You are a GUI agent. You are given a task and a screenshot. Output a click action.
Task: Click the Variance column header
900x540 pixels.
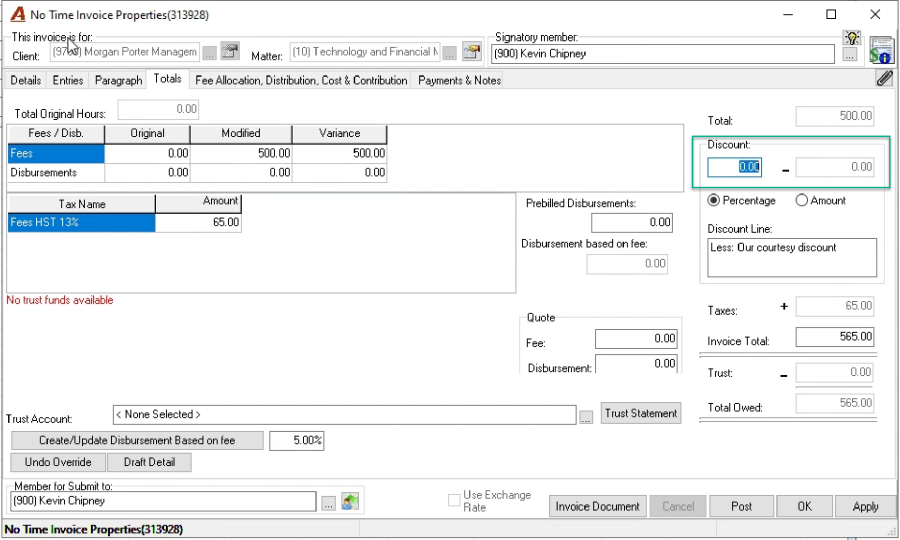click(340, 134)
